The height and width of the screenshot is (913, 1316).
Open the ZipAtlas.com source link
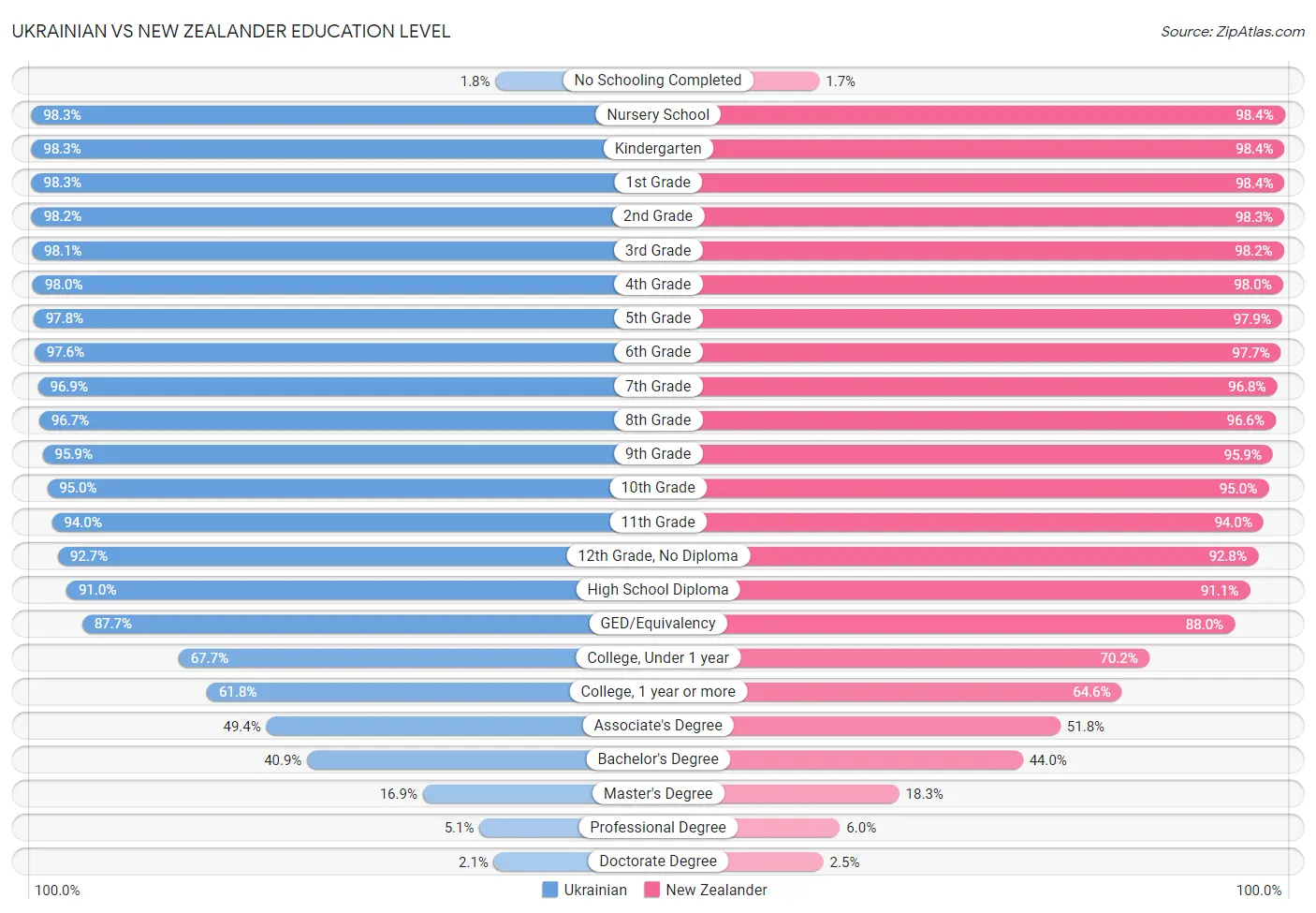click(1260, 32)
